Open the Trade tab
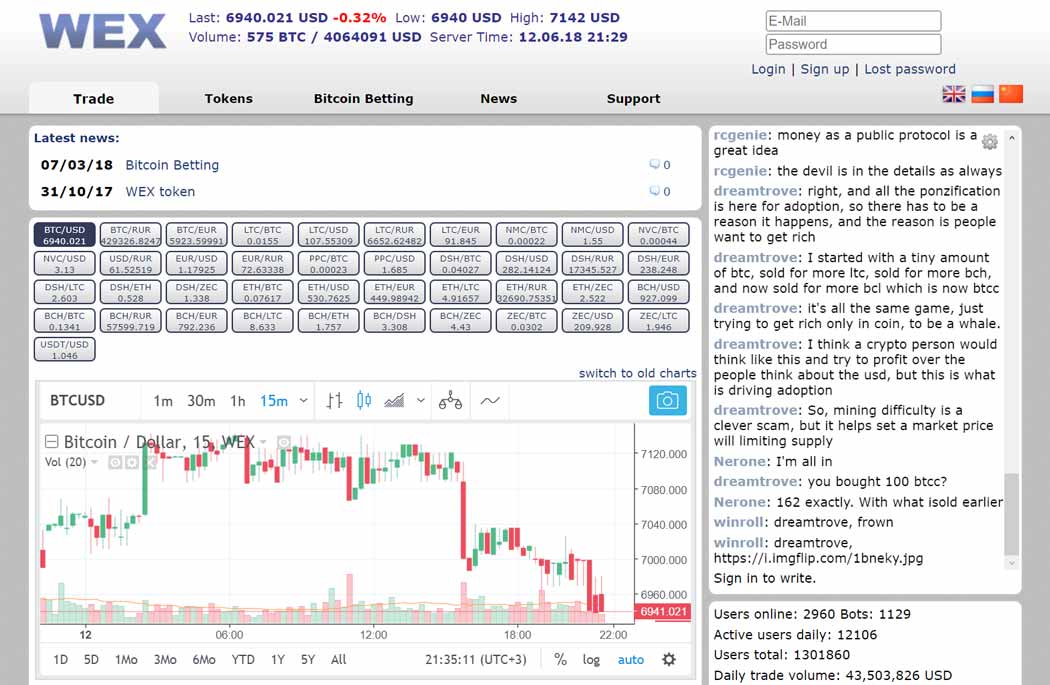1050x685 pixels. pos(94,98)
